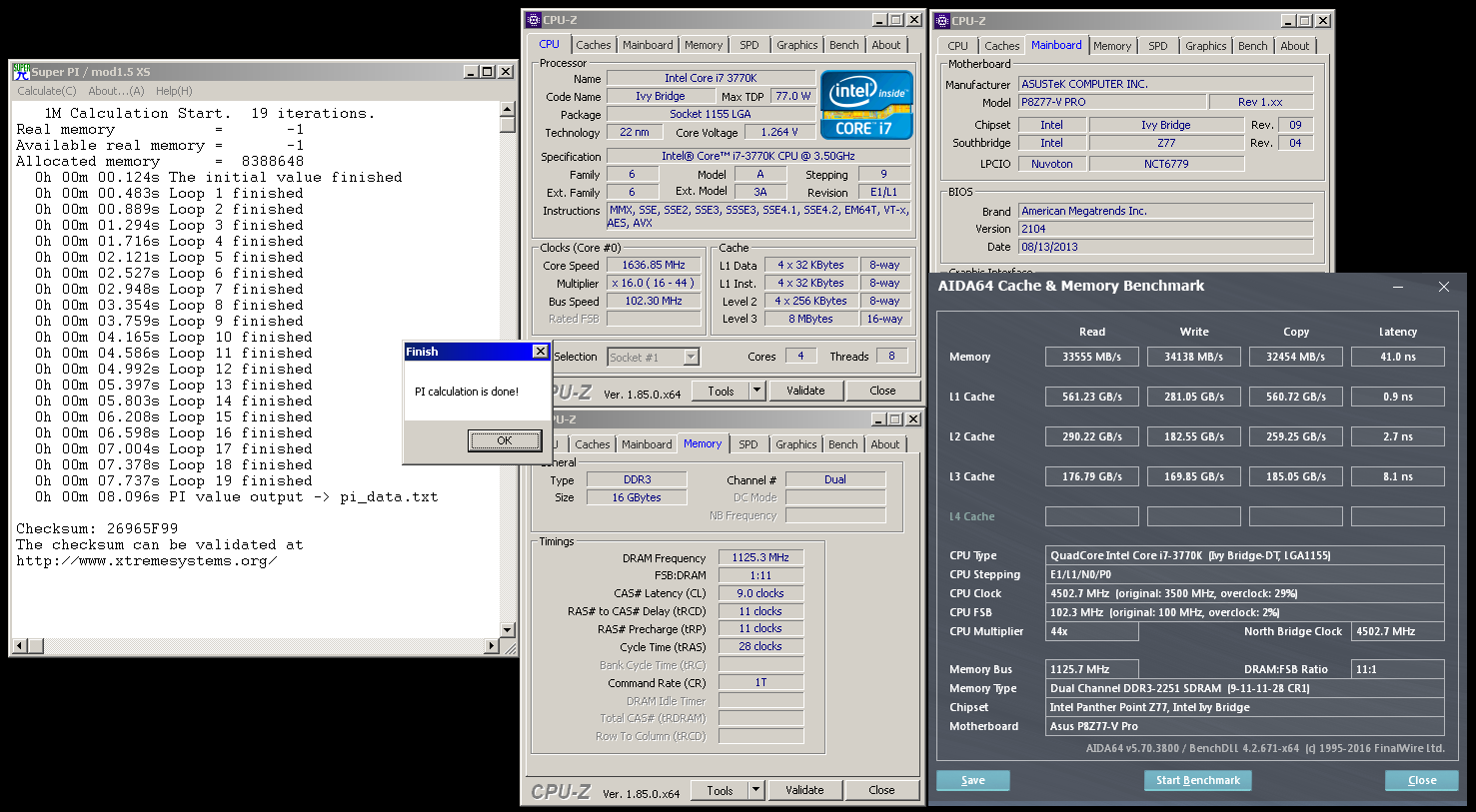Viewport: 1476px width, 812px height.
Task: Switch to CPU tab in CPU-Z Mainboard window
Action: coord(958,46)
